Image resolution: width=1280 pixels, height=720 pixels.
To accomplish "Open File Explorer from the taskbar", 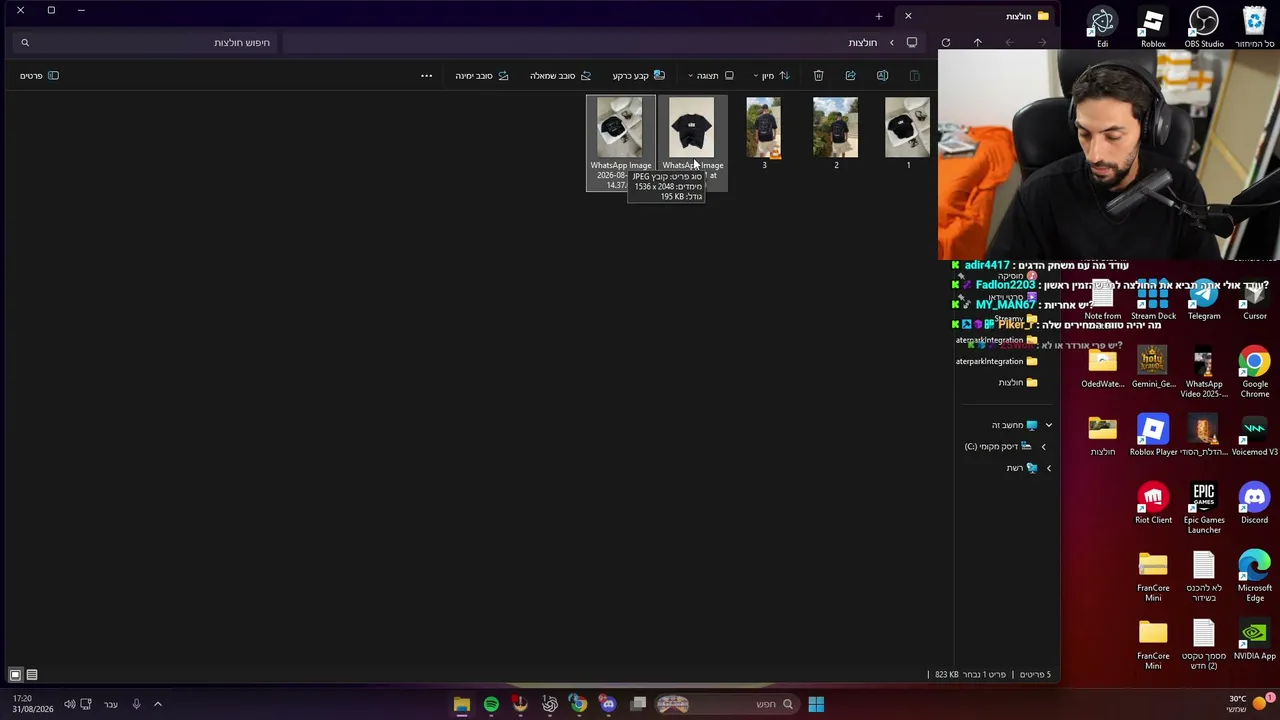I will [462, 704].
